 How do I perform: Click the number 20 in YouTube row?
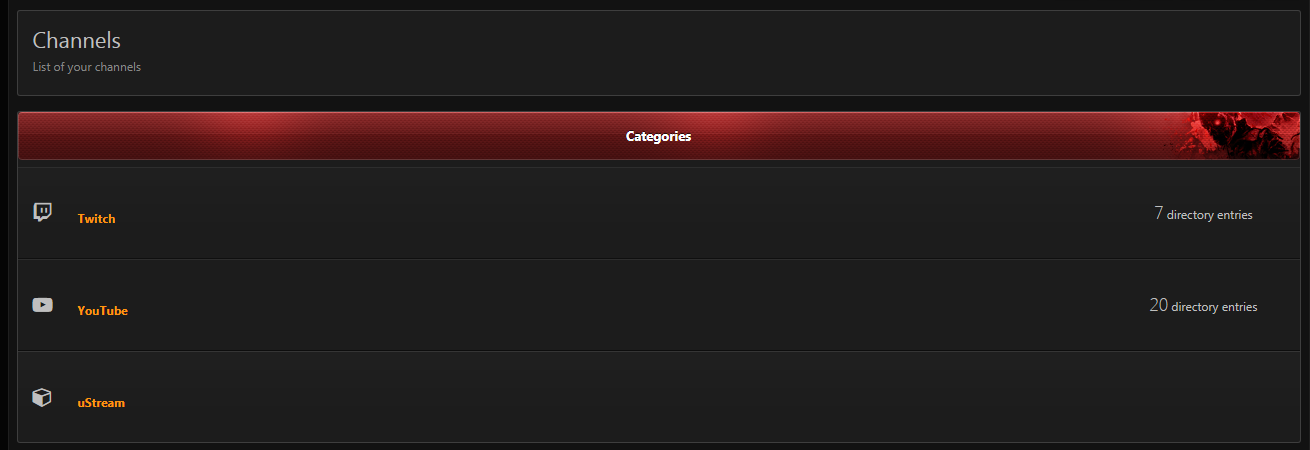1158,305
